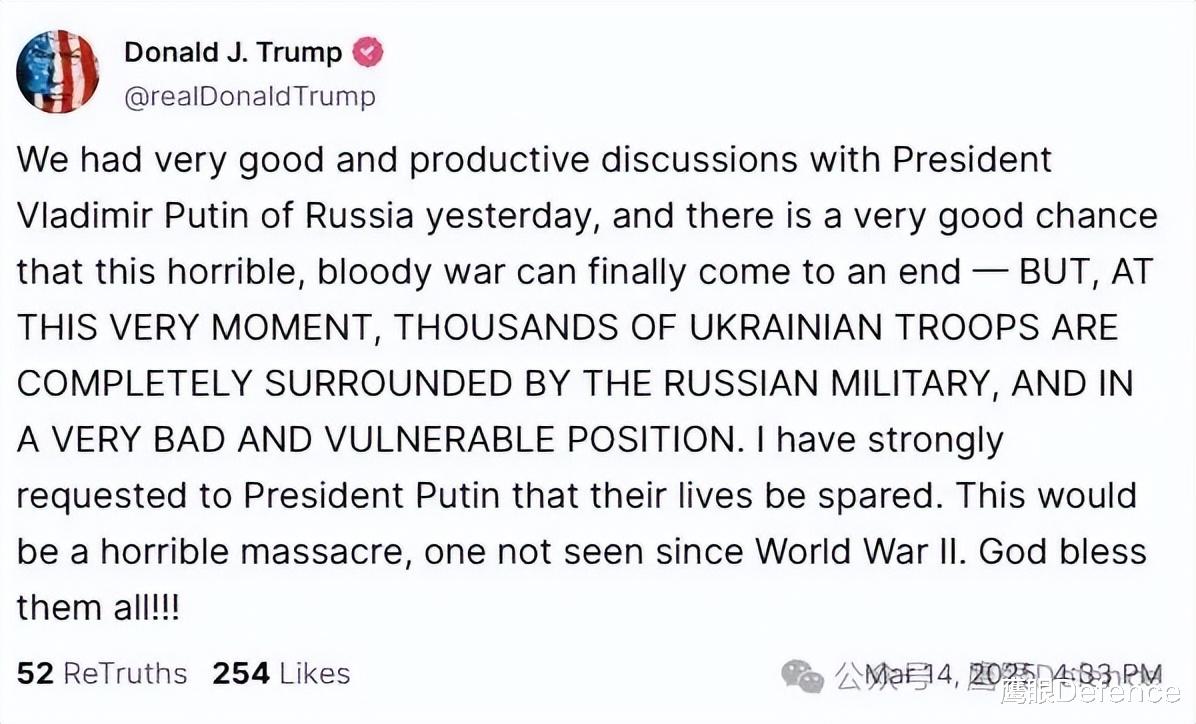View the 52 ReTruths list
Viewport: 1196px width, 724px height.
(x=102, y=674)
